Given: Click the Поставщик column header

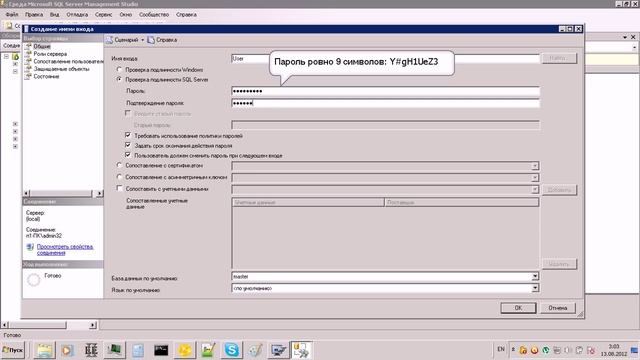Looking at the screenshot, I should 462,202.
